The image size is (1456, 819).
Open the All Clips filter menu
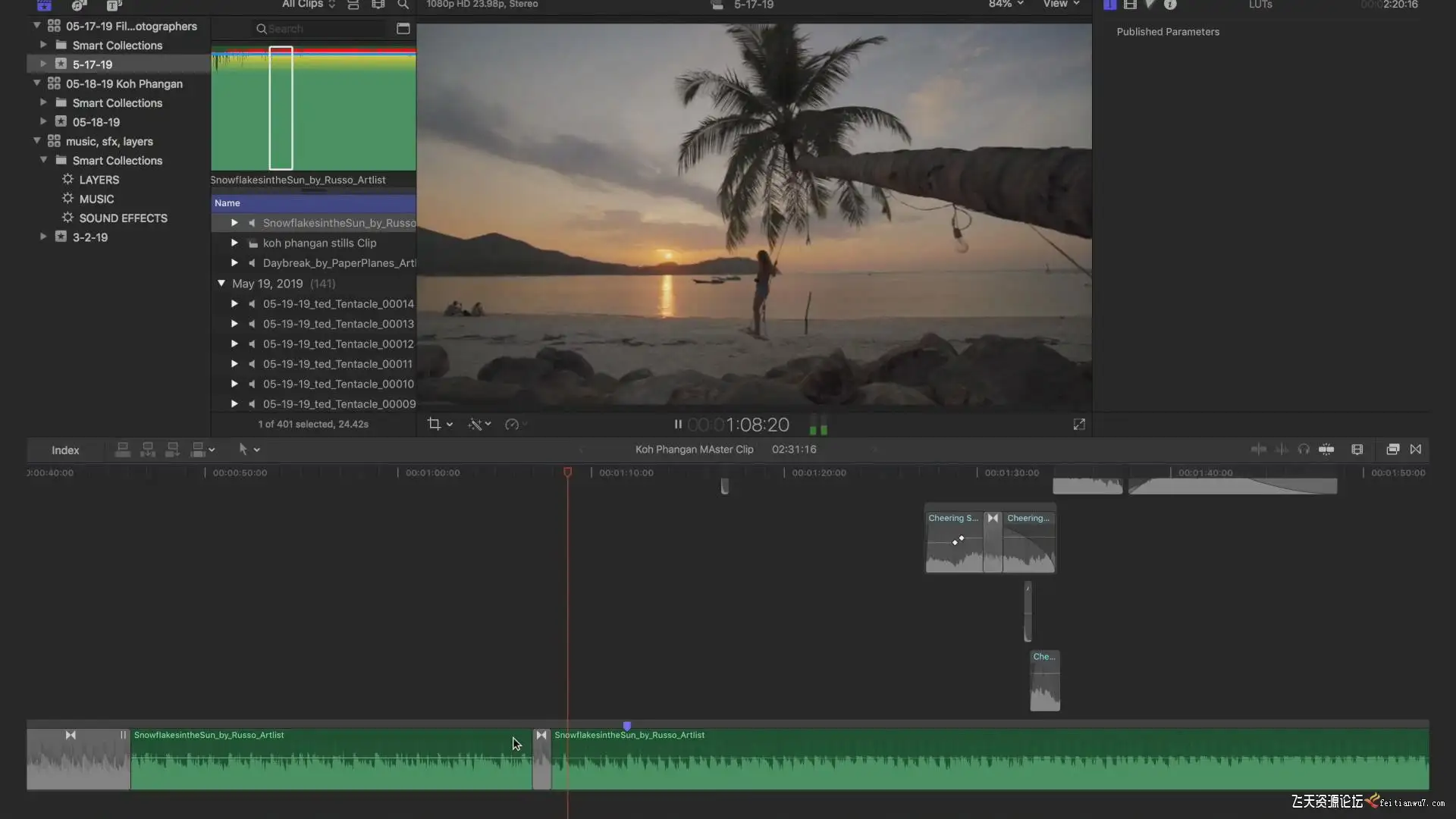(x=308, y=5)
